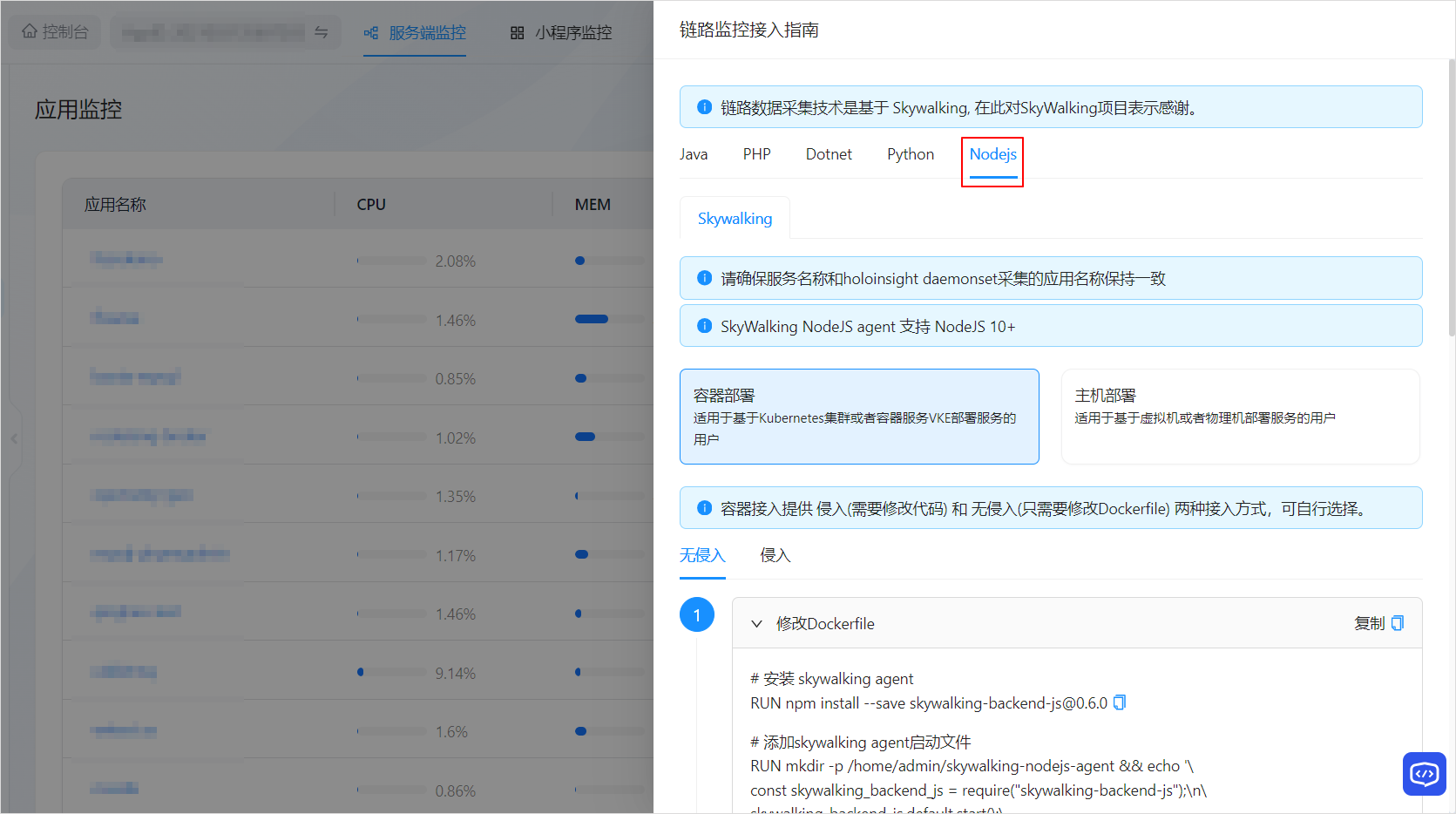Switch to the Dotnet tab

point(829,154)
